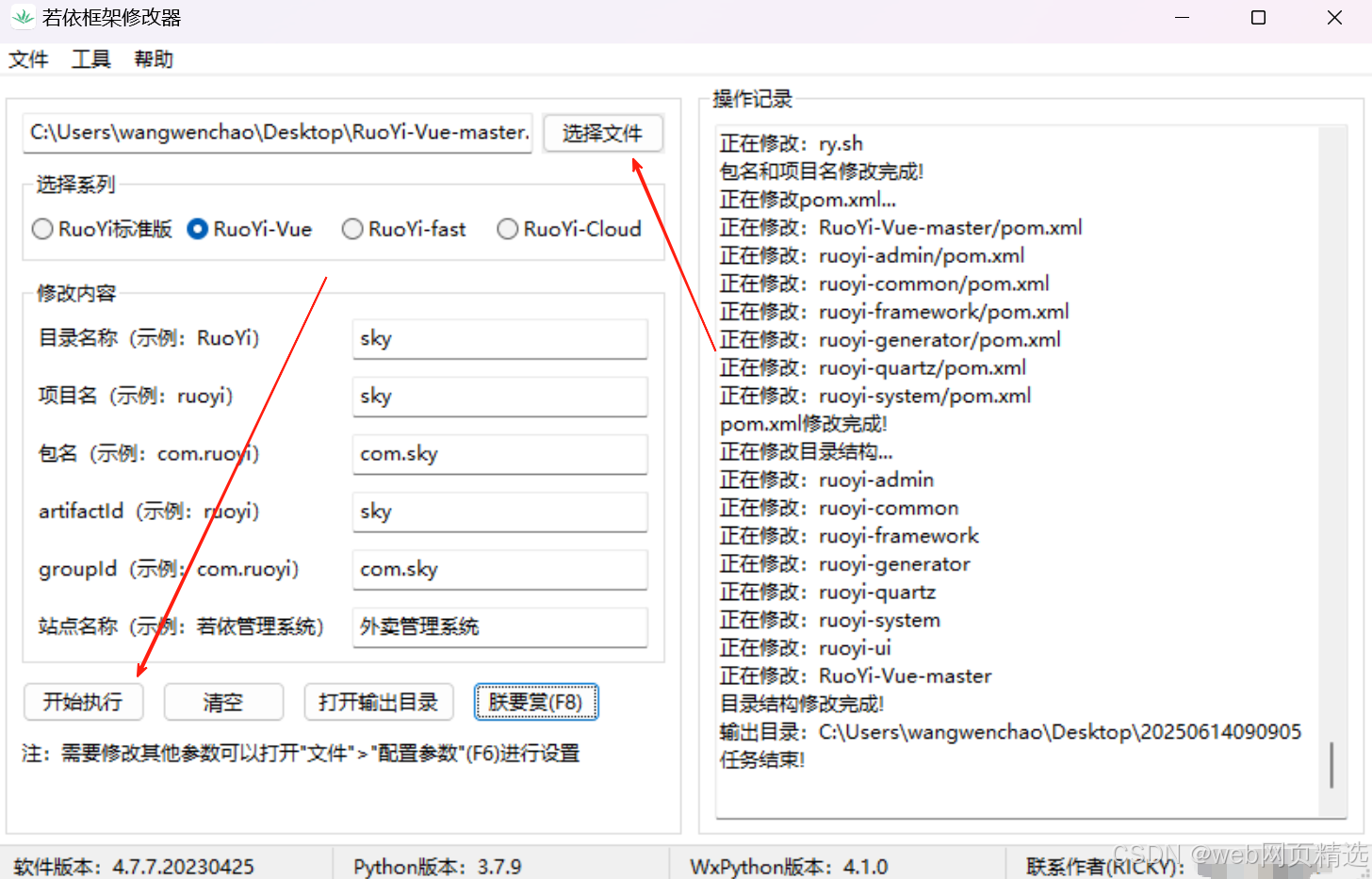The height and width of the screenshot is (879, 1372).
Task: Click log line ruoyi-system/pom.xml
Action: tap(875, 396)
